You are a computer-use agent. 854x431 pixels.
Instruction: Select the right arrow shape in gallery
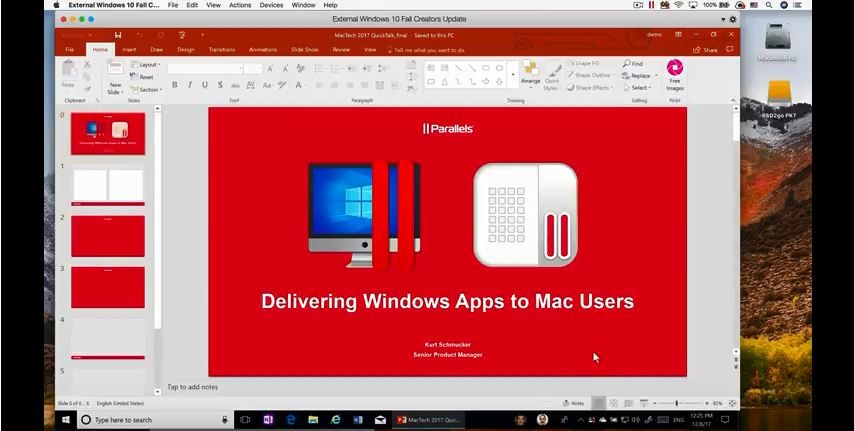pyautogui.click(x=486, y=82)
